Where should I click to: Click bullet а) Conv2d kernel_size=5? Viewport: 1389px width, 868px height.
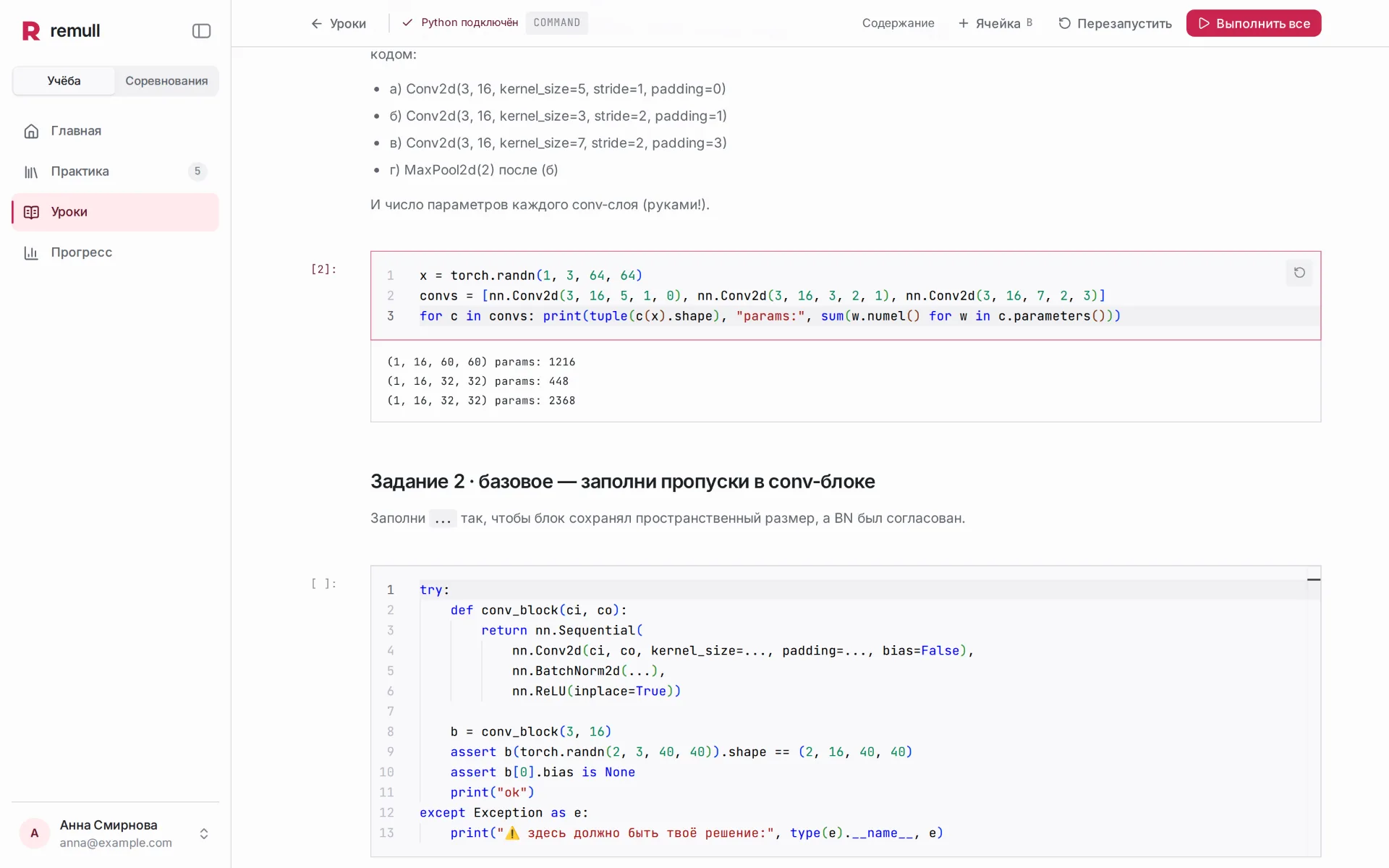pyautogui.click(x=557, y=89)
